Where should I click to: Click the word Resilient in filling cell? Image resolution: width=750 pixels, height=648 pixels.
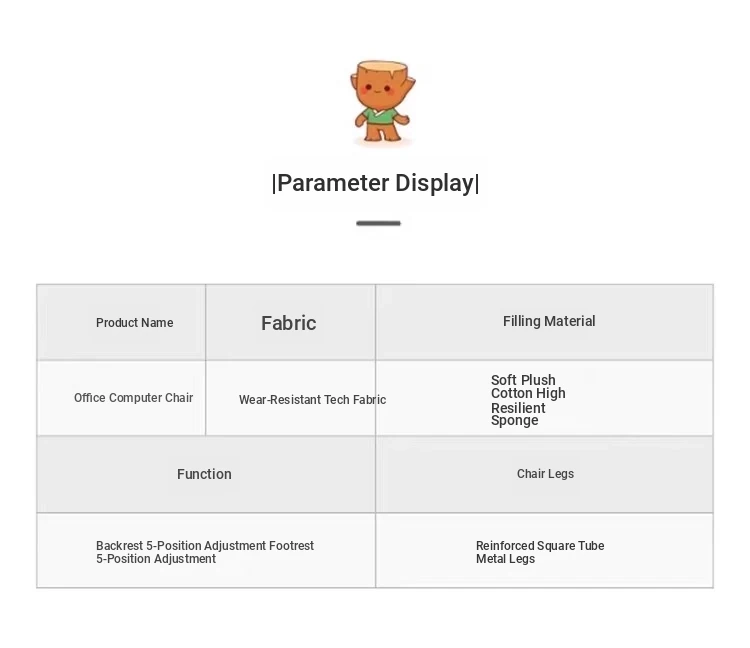pos(518,408)
